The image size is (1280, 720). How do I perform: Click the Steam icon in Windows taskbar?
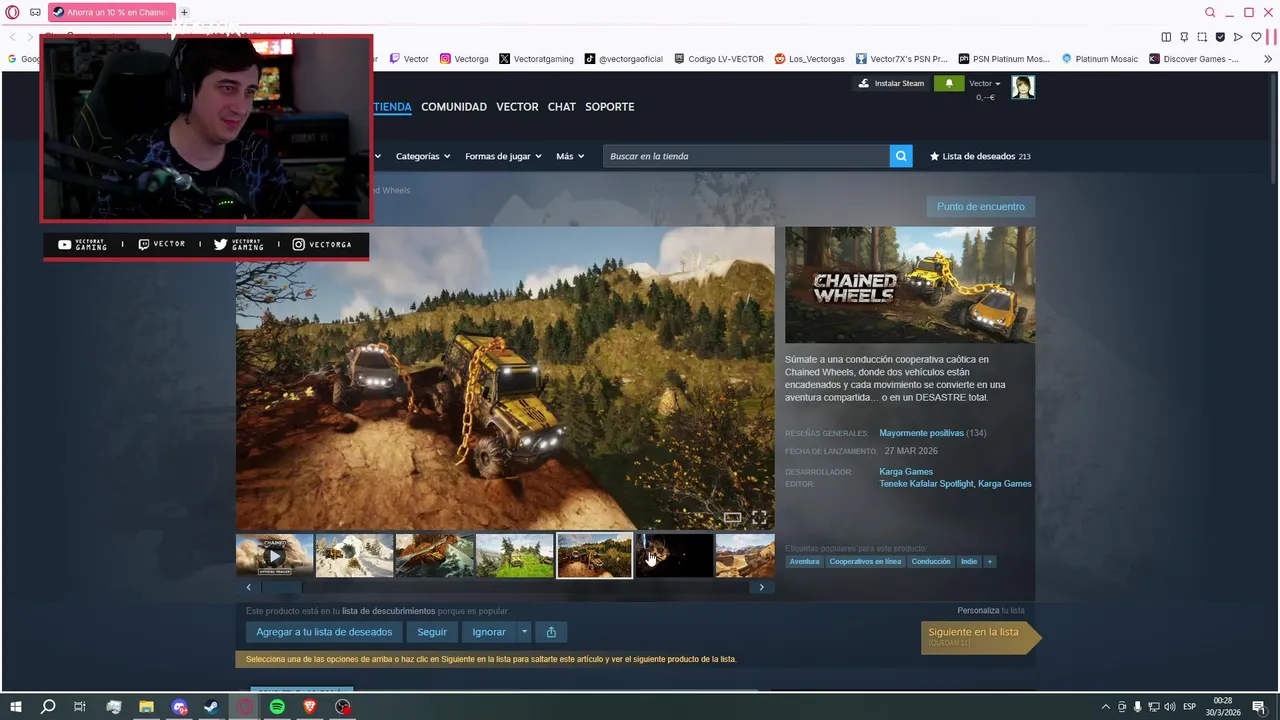(211, 707)
